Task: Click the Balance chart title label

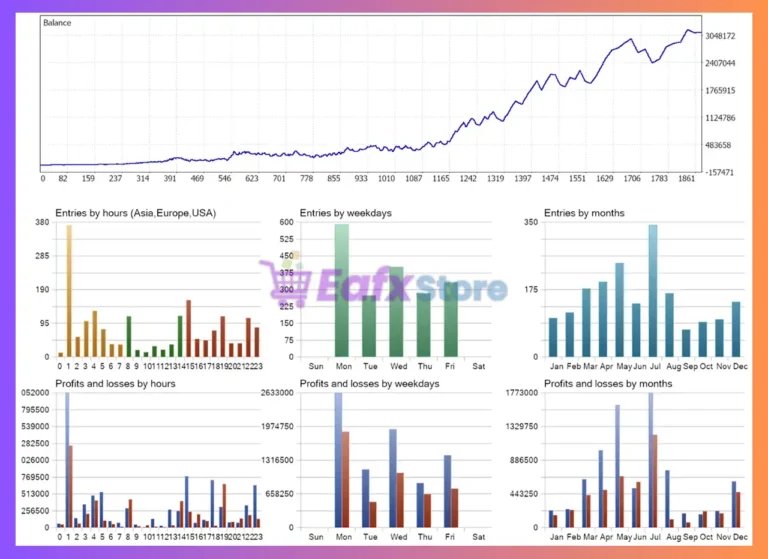Action: [57, 23]
